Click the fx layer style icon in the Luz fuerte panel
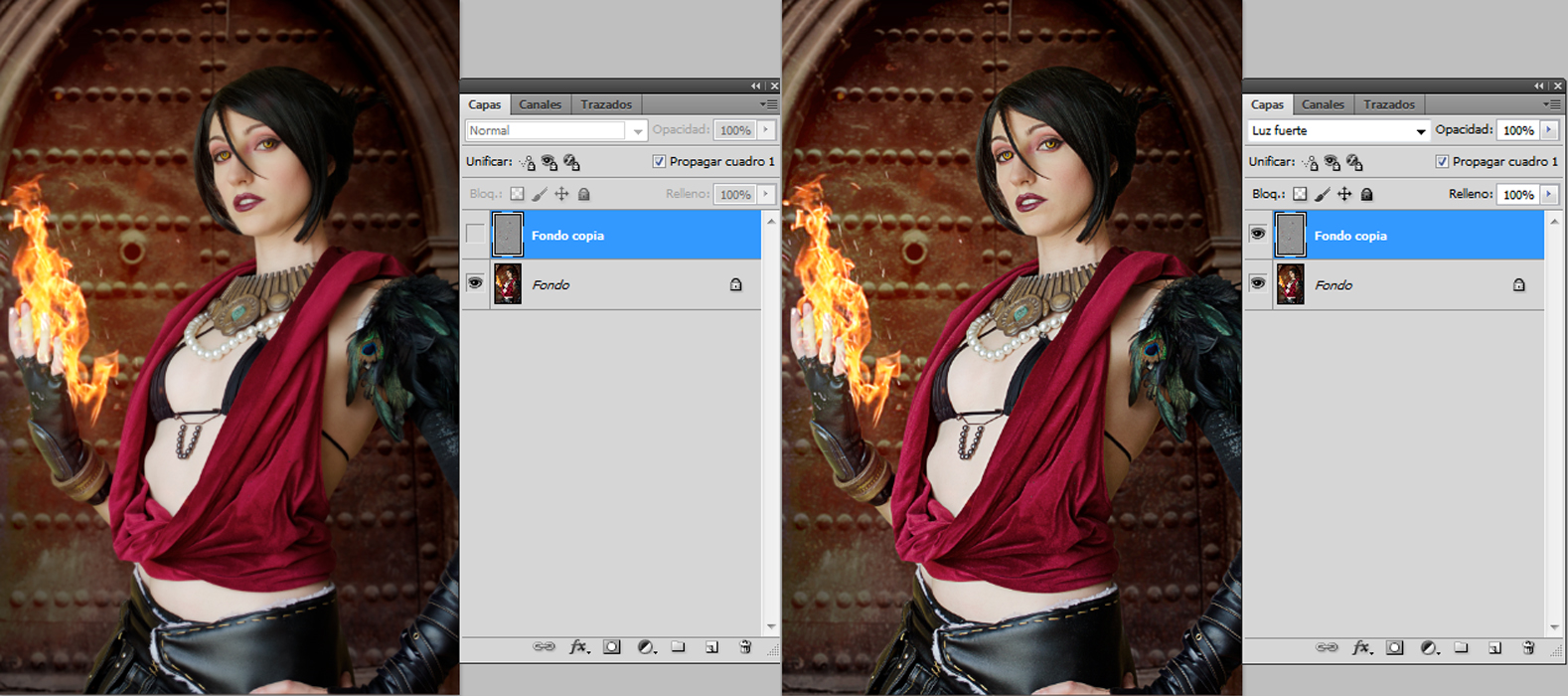1568x696 pixels. 1361,647
